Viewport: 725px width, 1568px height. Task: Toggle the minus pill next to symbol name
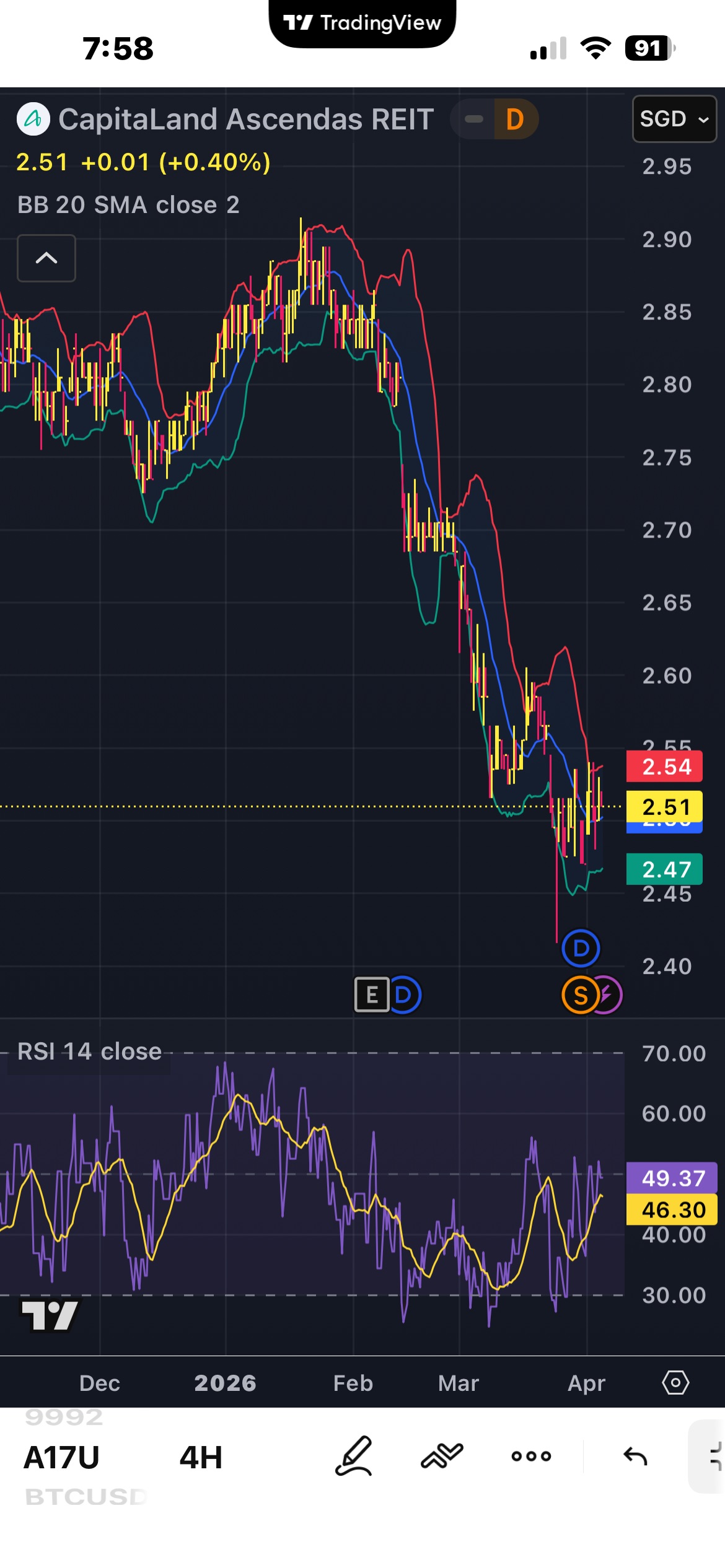(x=474, y=119)
